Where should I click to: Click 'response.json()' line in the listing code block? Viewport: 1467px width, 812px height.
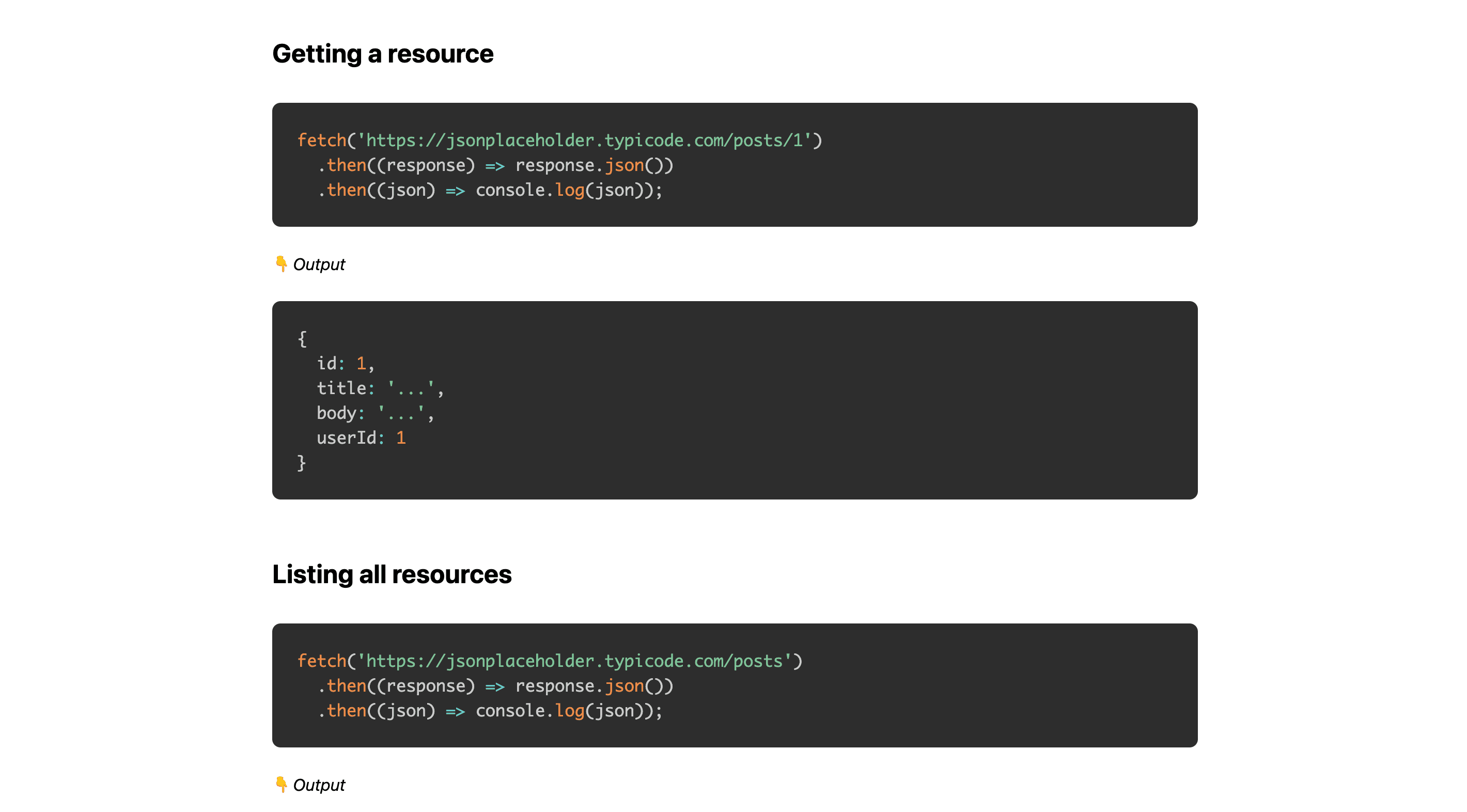495,685
